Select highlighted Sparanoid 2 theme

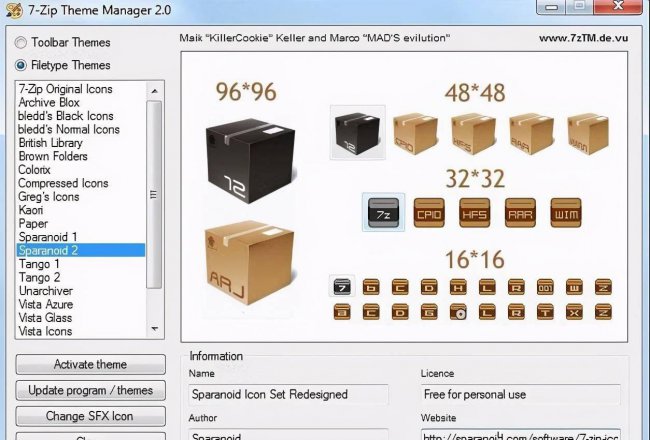81,250
